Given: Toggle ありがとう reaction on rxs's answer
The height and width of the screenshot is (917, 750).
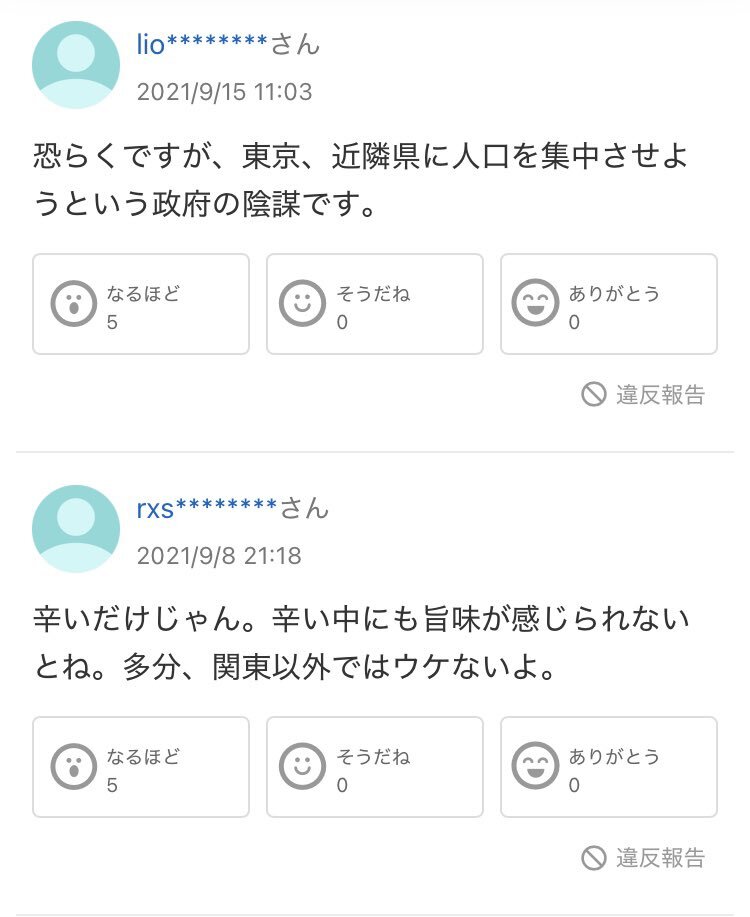Looking at the screenshot, I should click(x=609, y=767).
